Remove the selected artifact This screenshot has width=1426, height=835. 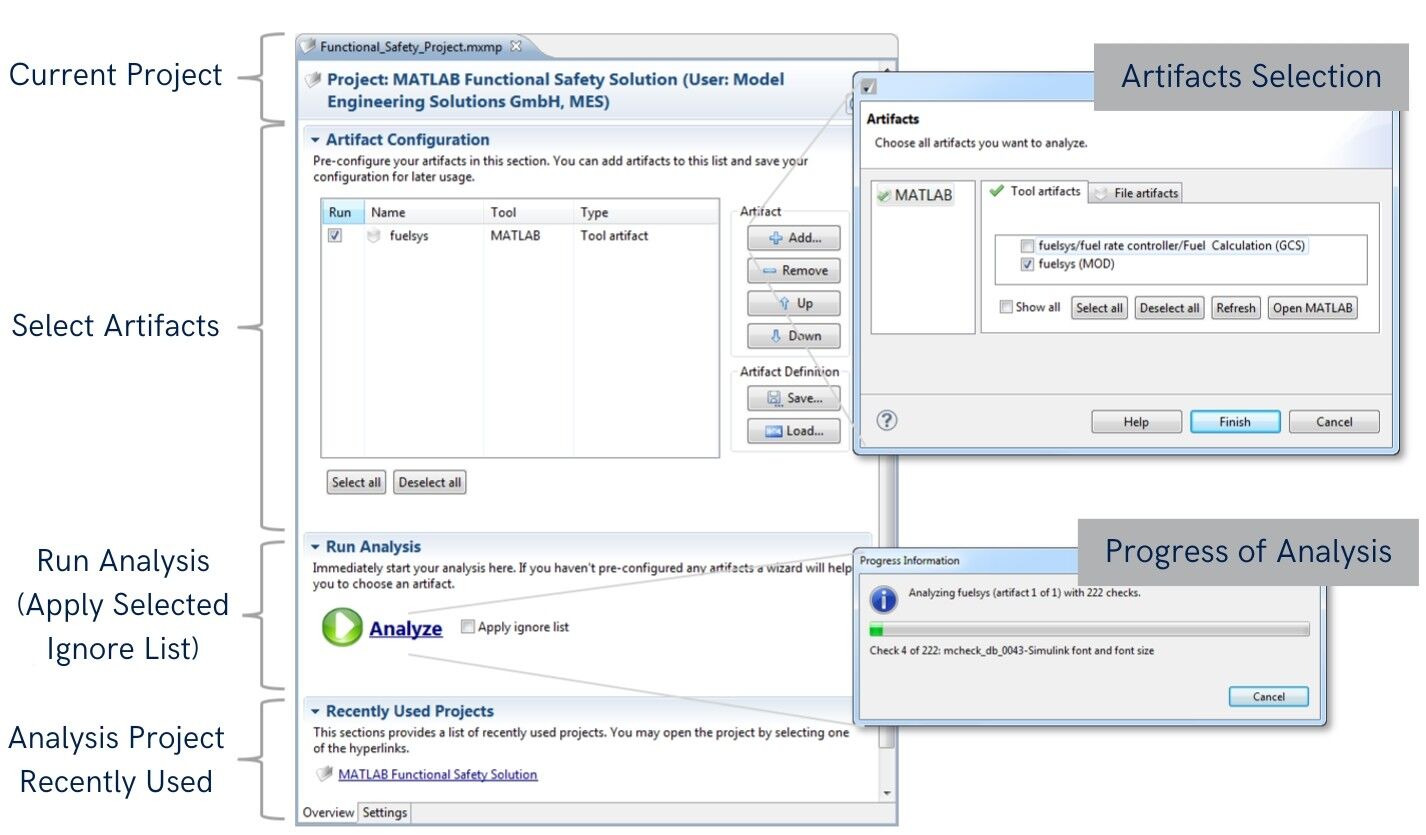pyautogui.click(x=793, y=271)
